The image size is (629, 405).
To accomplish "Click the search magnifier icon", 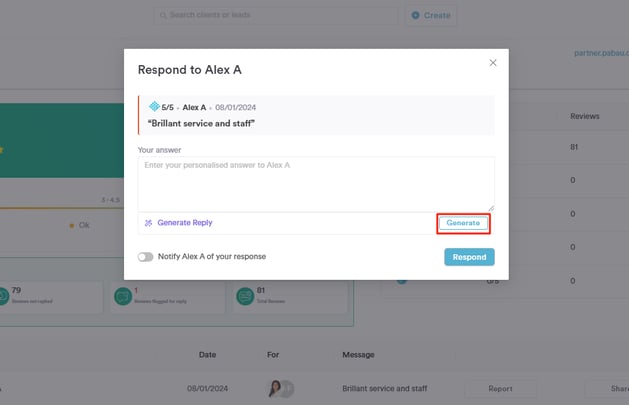I will (163, 15).
